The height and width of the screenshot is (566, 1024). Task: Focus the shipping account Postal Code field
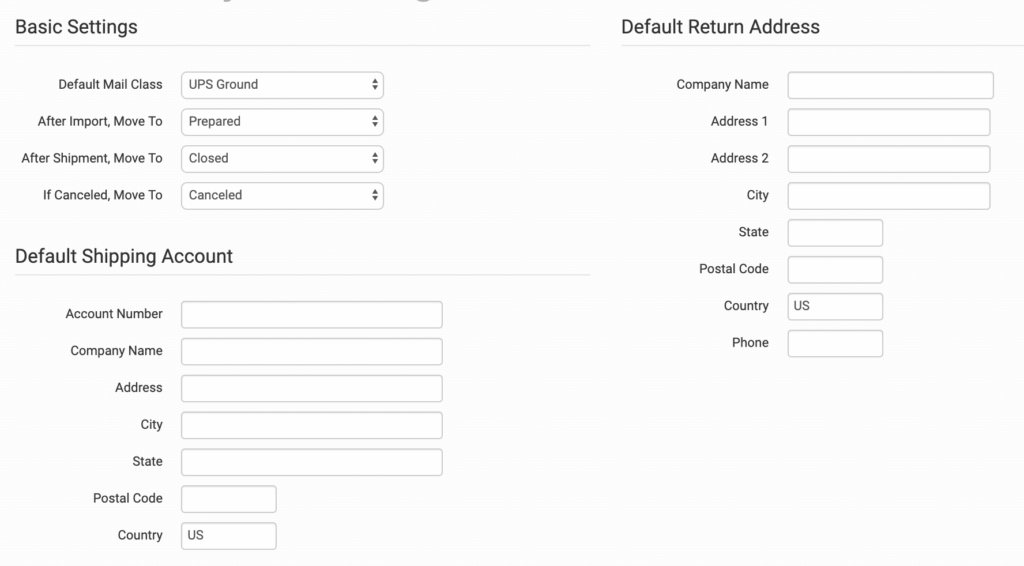[228, 499]
